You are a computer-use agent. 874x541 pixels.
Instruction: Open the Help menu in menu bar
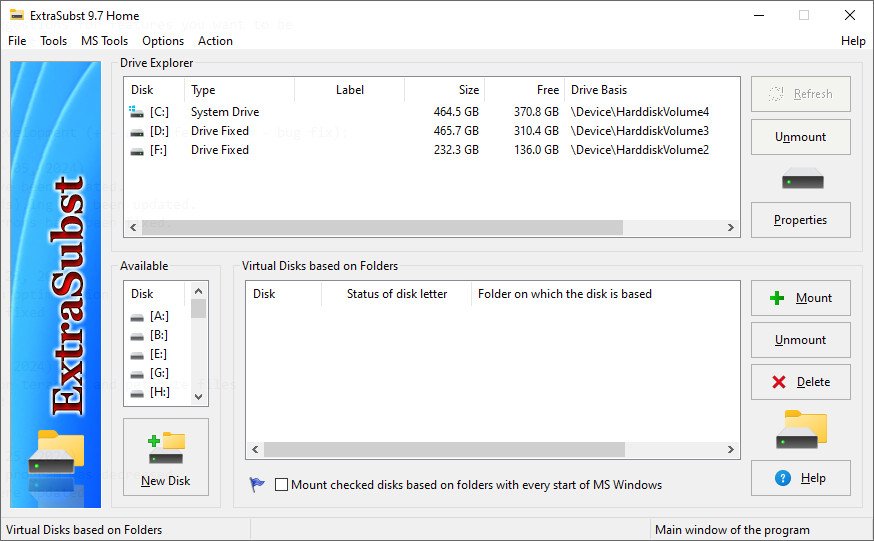point(853,41)
